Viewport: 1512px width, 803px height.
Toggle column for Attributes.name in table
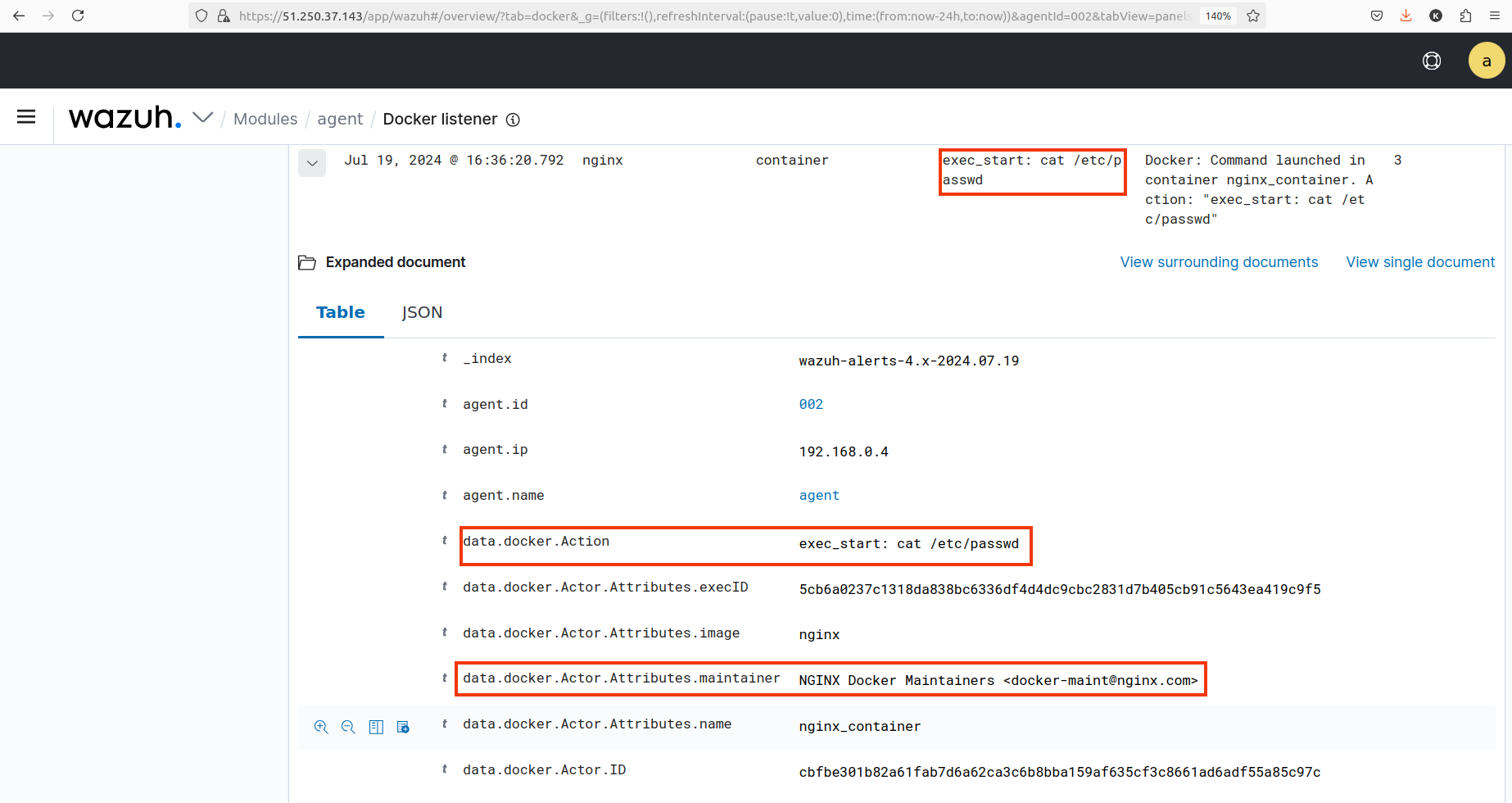[376, 727]
